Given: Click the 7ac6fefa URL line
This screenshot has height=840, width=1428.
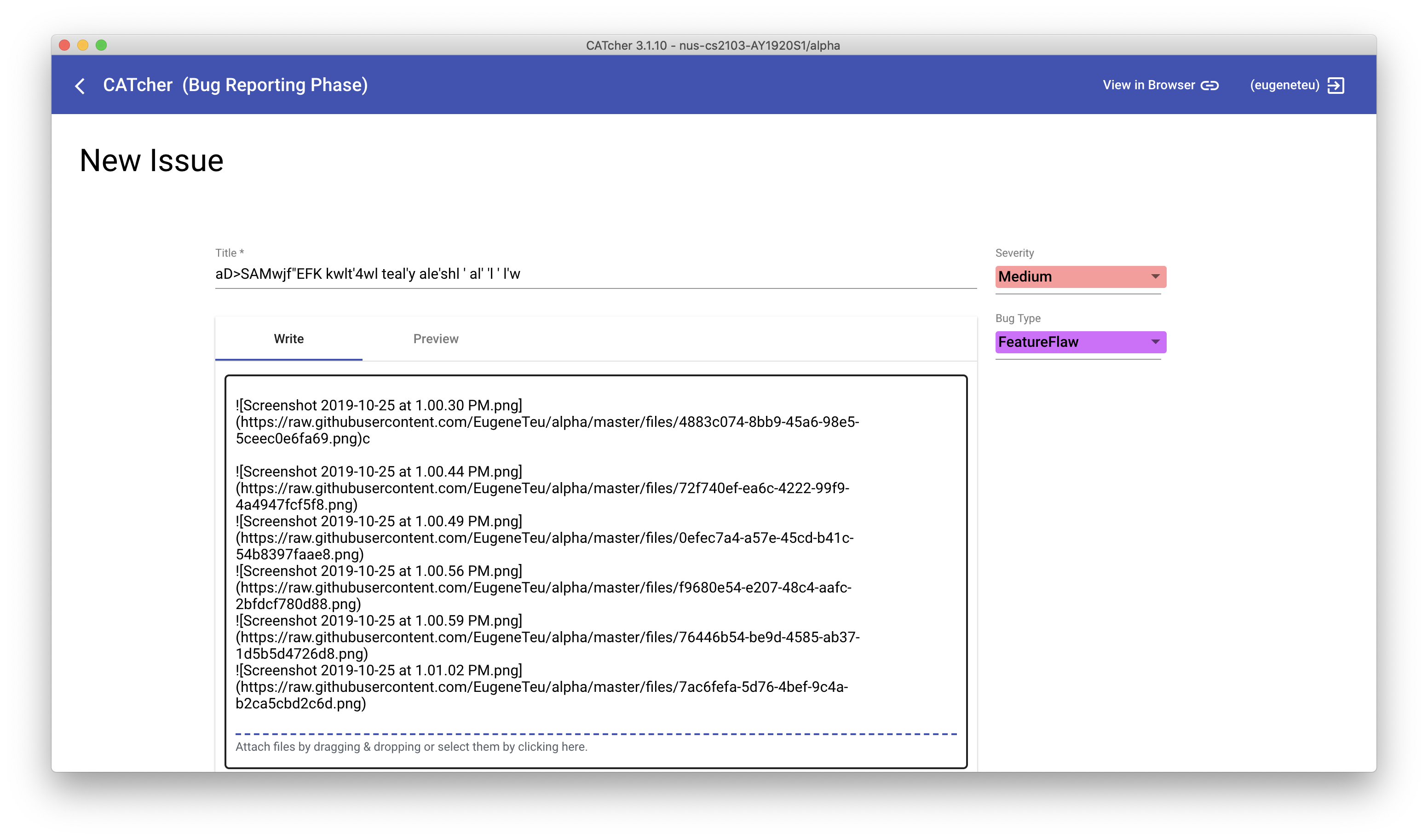Looking at the screenshot, I should pos(542,687).
